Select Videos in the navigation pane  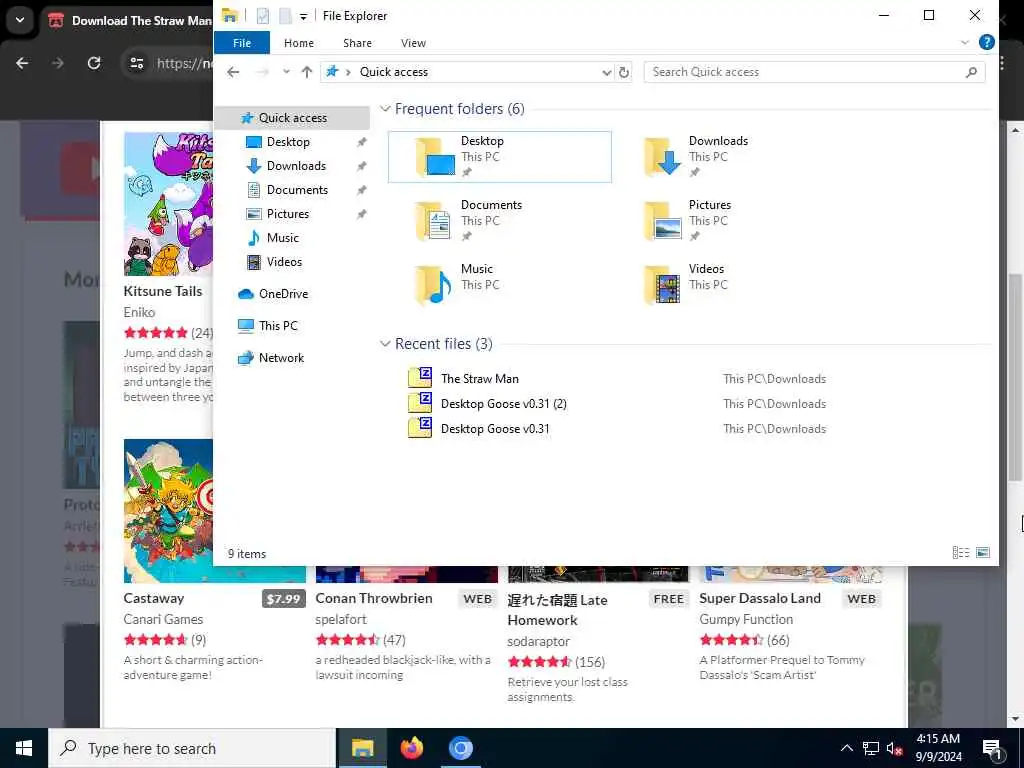coord(284,262)
